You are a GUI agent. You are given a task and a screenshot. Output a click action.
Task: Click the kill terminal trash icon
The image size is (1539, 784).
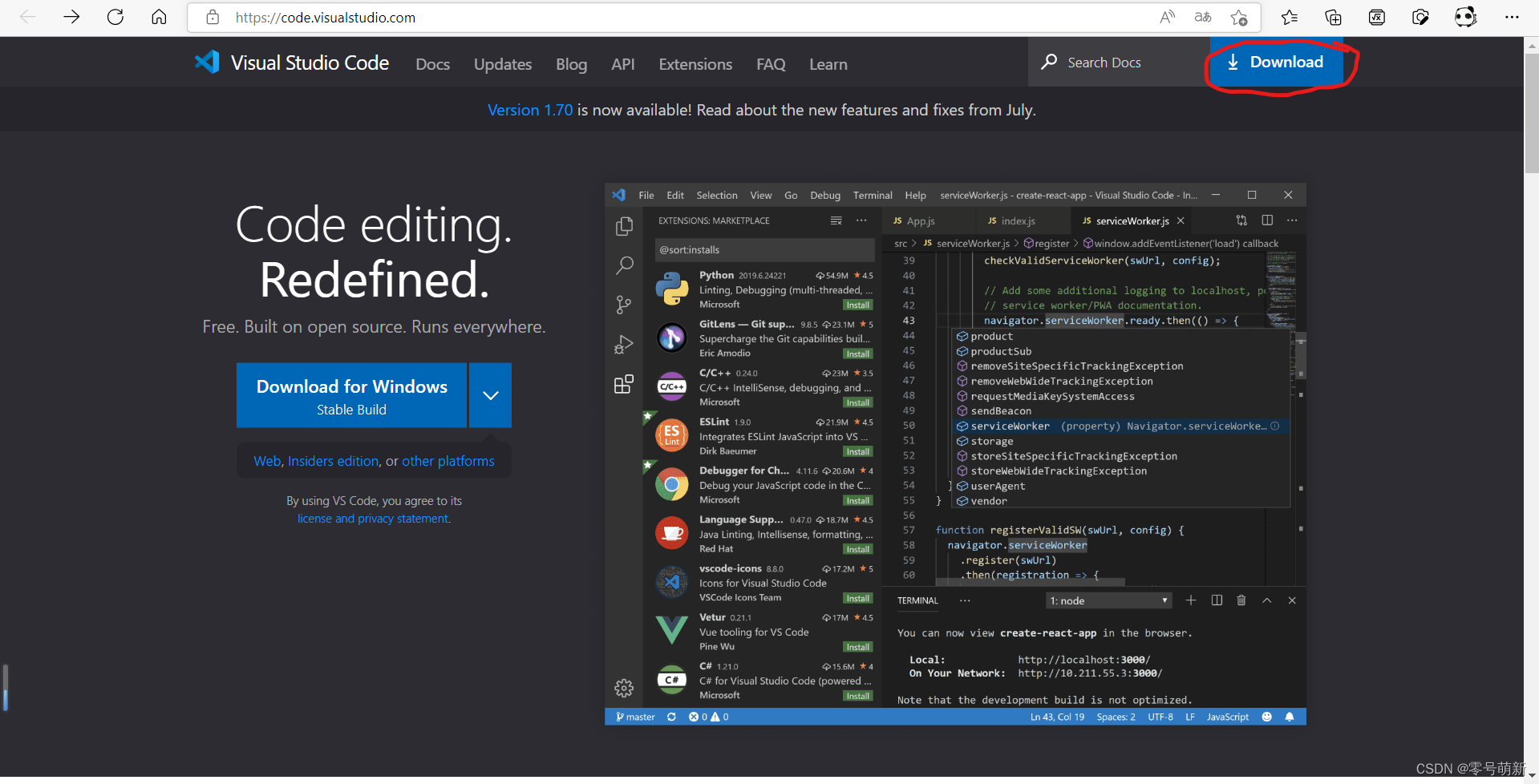pos(1241,600)
